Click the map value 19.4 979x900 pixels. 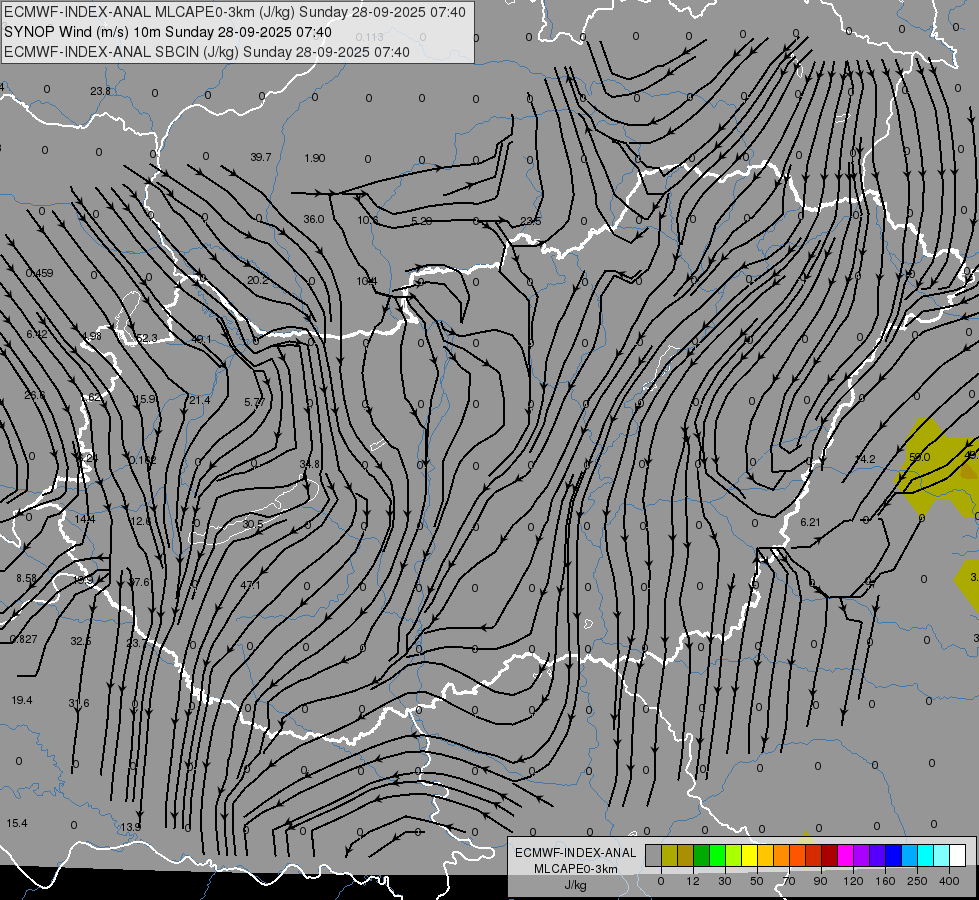coord(22,700)
